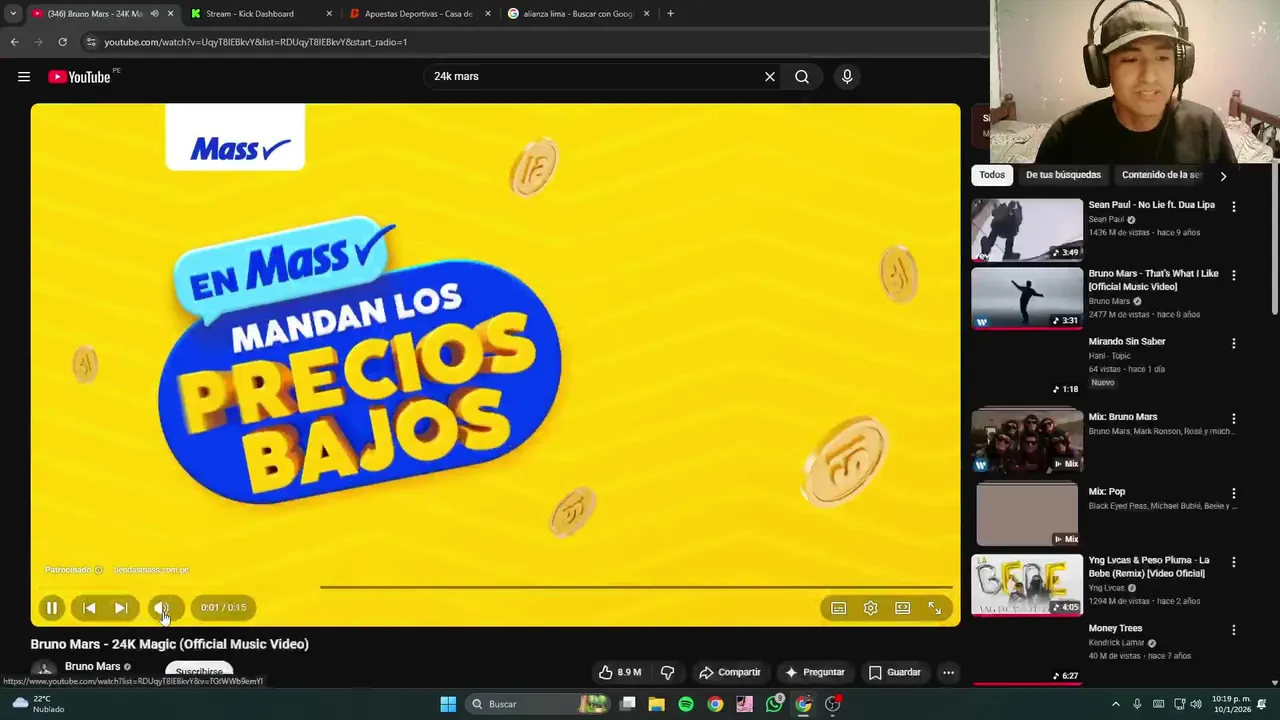Screen dimensions: 1280x720
Task: Go back in browser history
Action: [14, 42]
